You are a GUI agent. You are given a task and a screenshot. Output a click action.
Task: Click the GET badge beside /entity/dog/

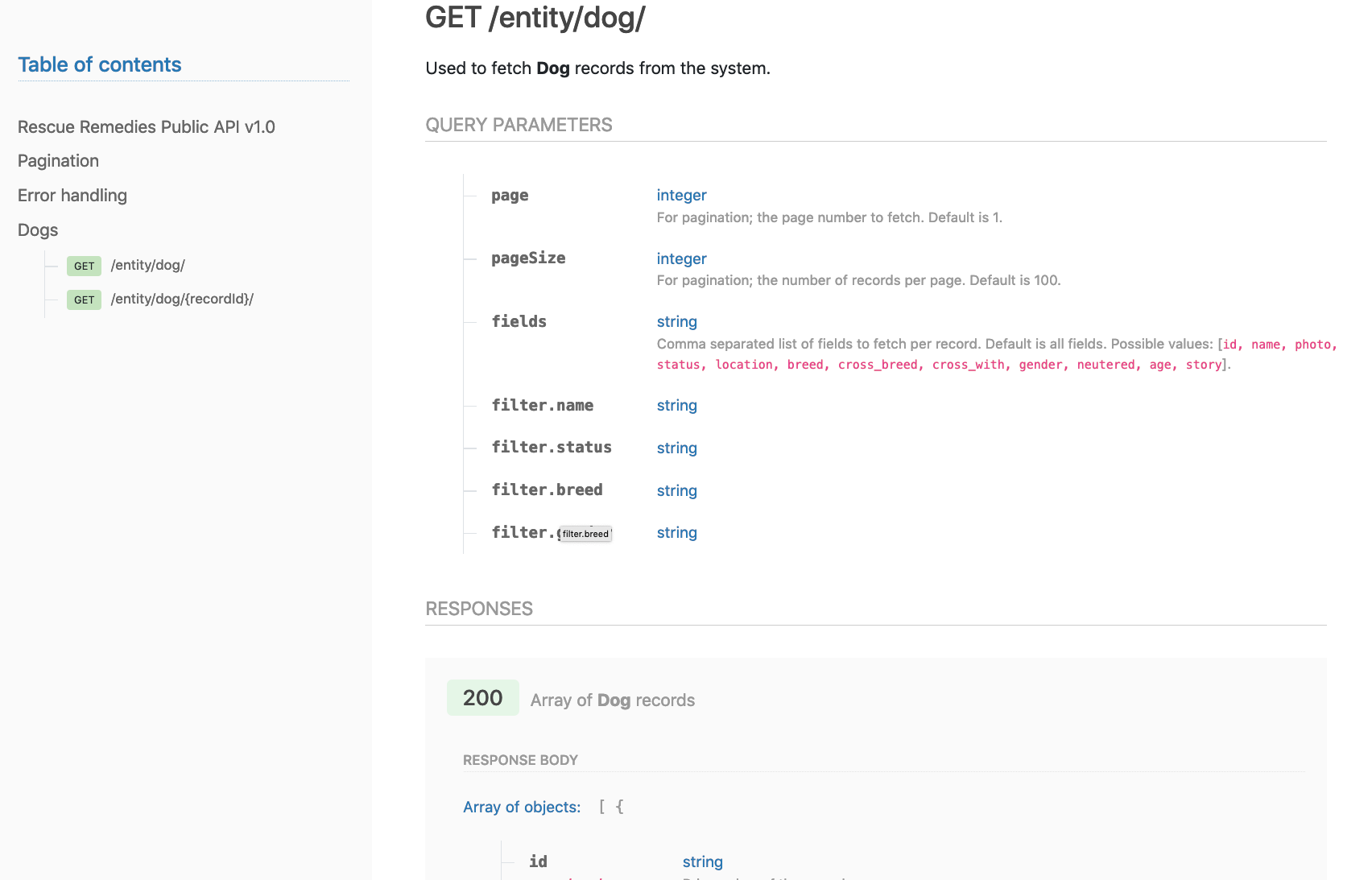pyautogui.click(x=84, y=266)
